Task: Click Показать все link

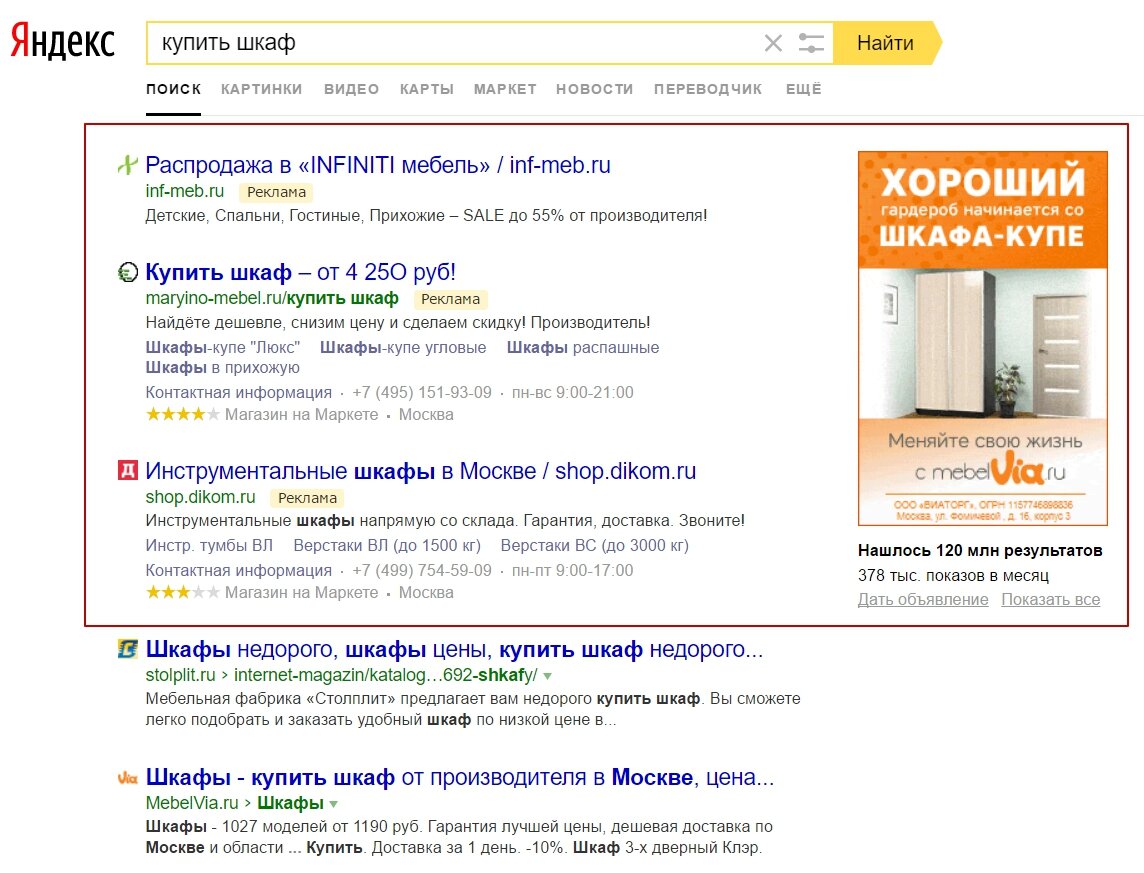Action: pos(1051,600)
